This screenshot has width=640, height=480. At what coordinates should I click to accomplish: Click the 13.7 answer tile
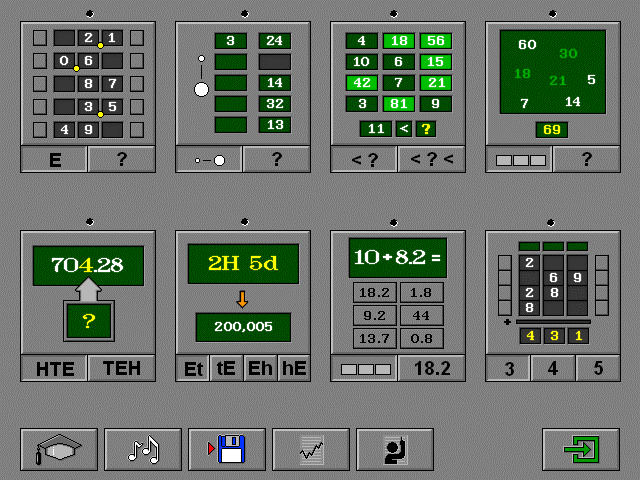point(374,338)
